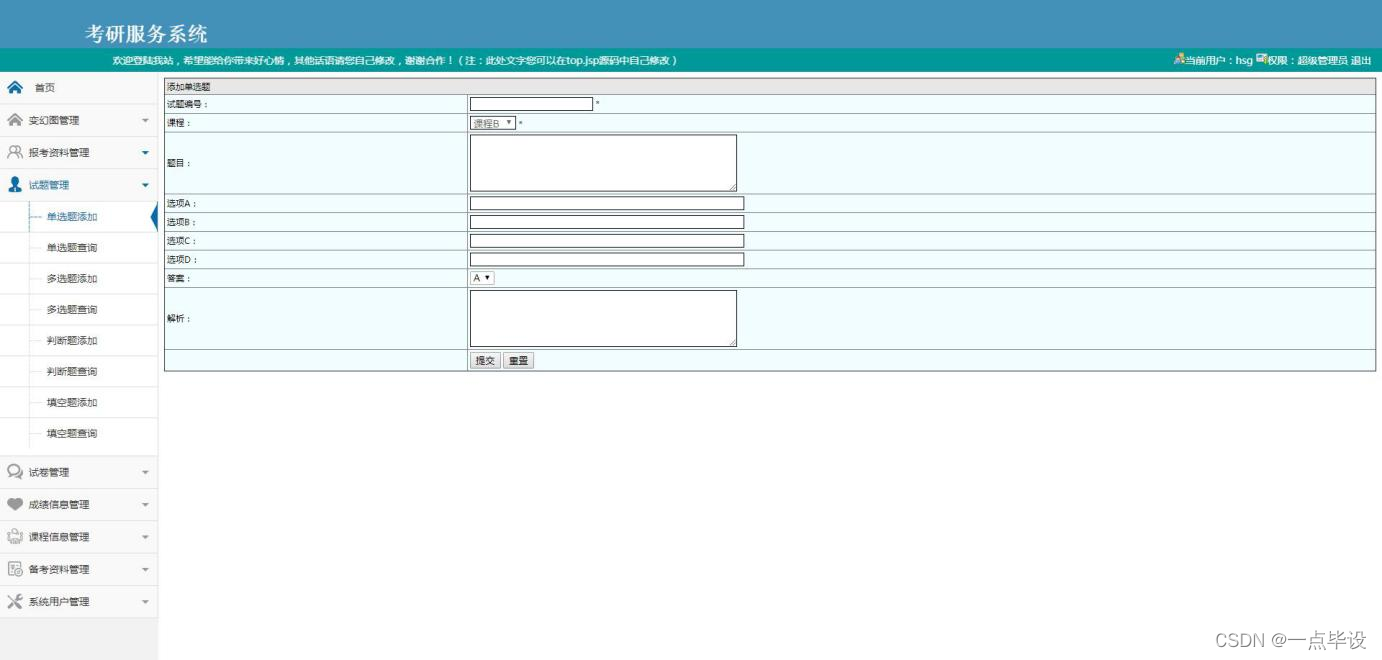Expand the 成绩信息管理 arrow
This screenshot has height=660, width=1382.
point(145,505)
